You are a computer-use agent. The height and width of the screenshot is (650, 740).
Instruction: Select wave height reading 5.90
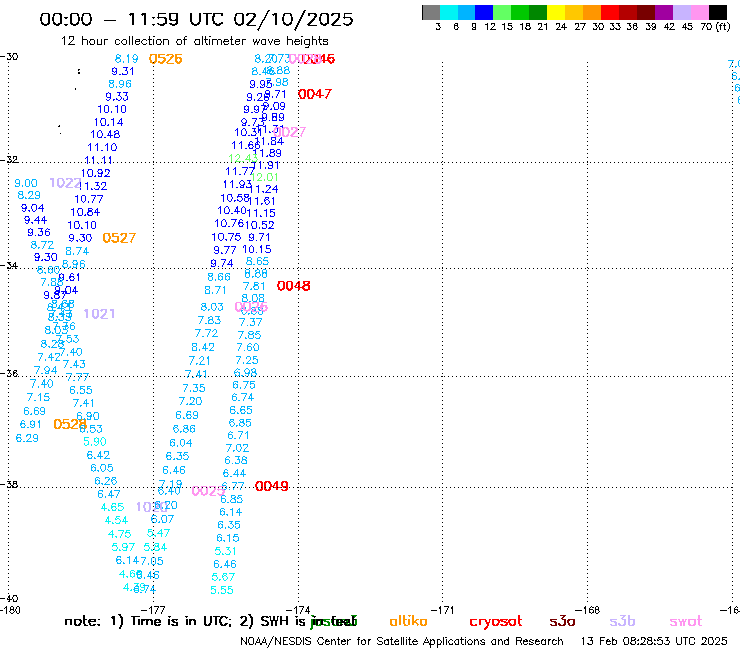click(95, 442)
